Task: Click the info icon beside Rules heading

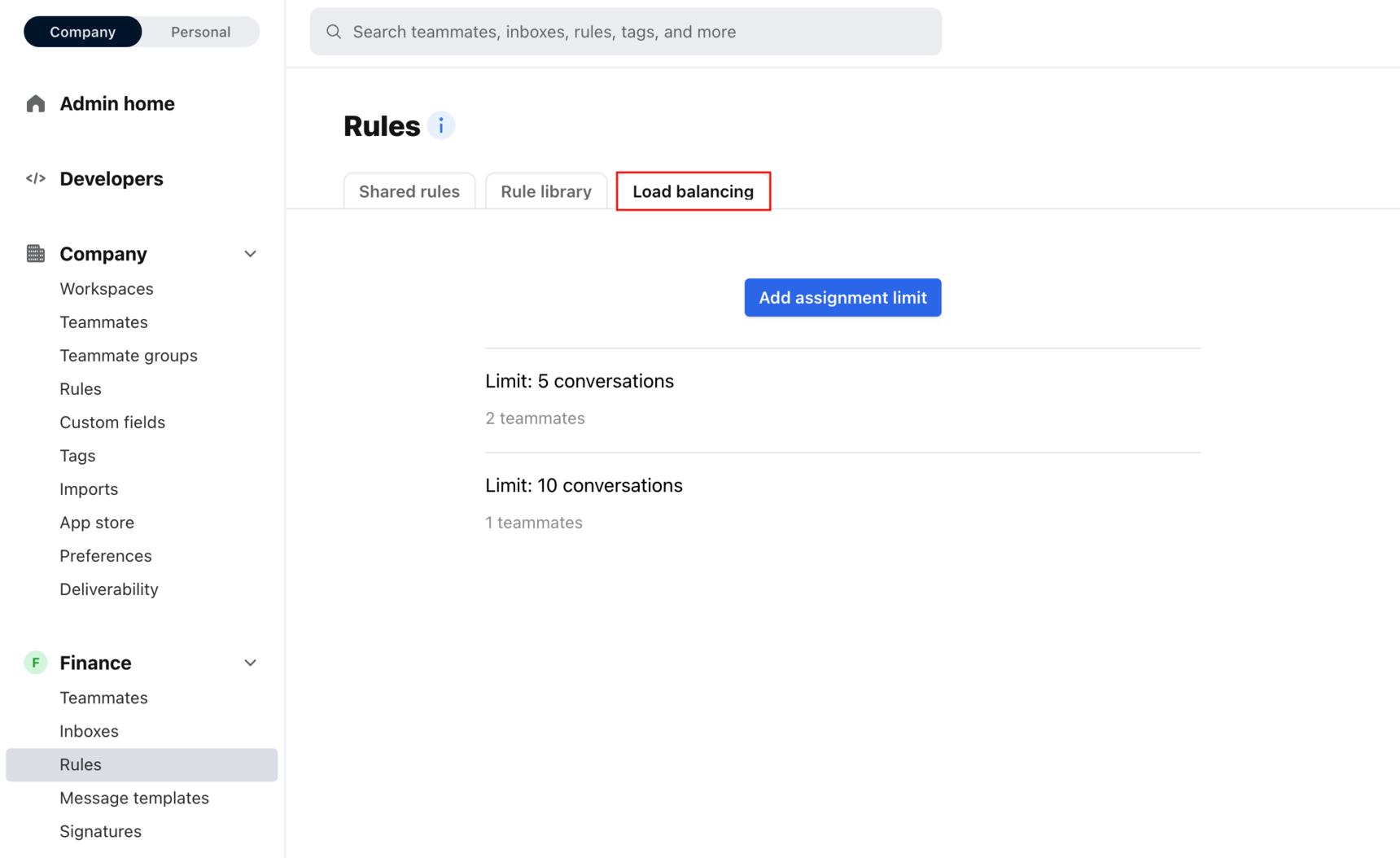Action: [x=441, y=126]
